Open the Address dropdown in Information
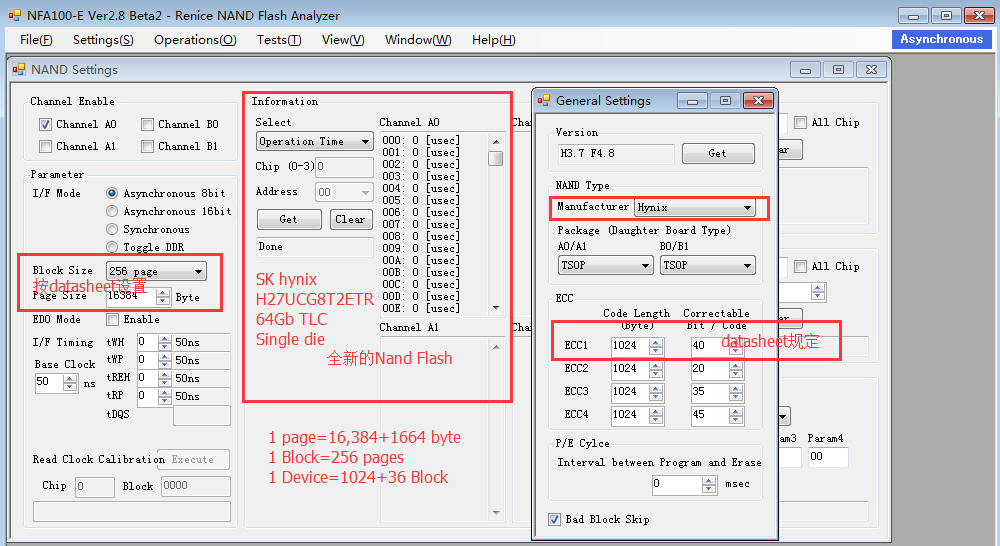The height and width of the screenshot is (546, 1000). click(x=344, y=192)
